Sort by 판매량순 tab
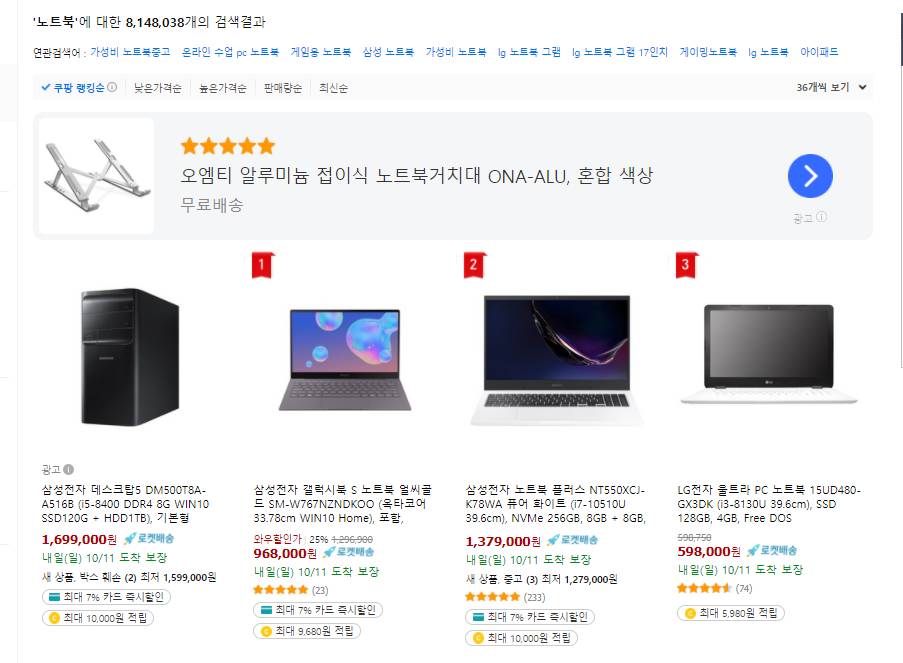Screen dimensions: 903x663 282,88
